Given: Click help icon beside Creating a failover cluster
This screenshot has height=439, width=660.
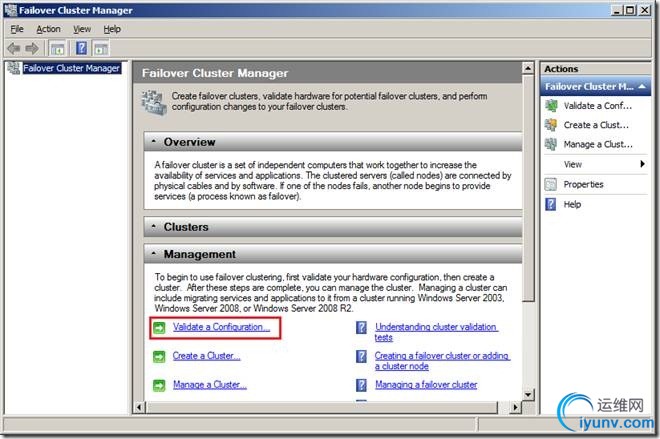Looking at the screenshot, I should pos(362,357).
